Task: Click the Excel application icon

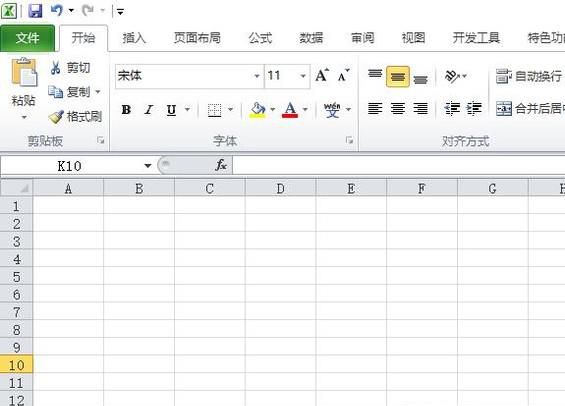Action: [9, 11]
